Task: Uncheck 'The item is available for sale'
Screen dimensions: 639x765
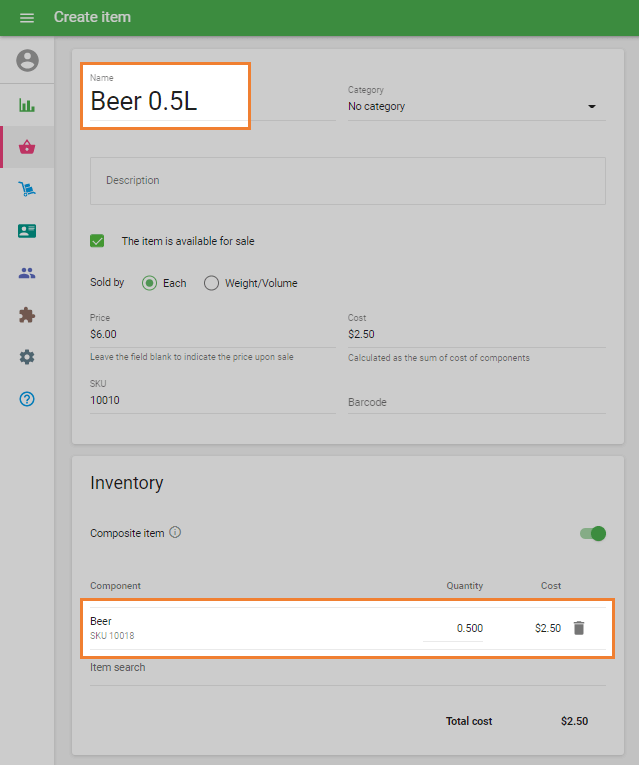Action: tap(97, 241)
